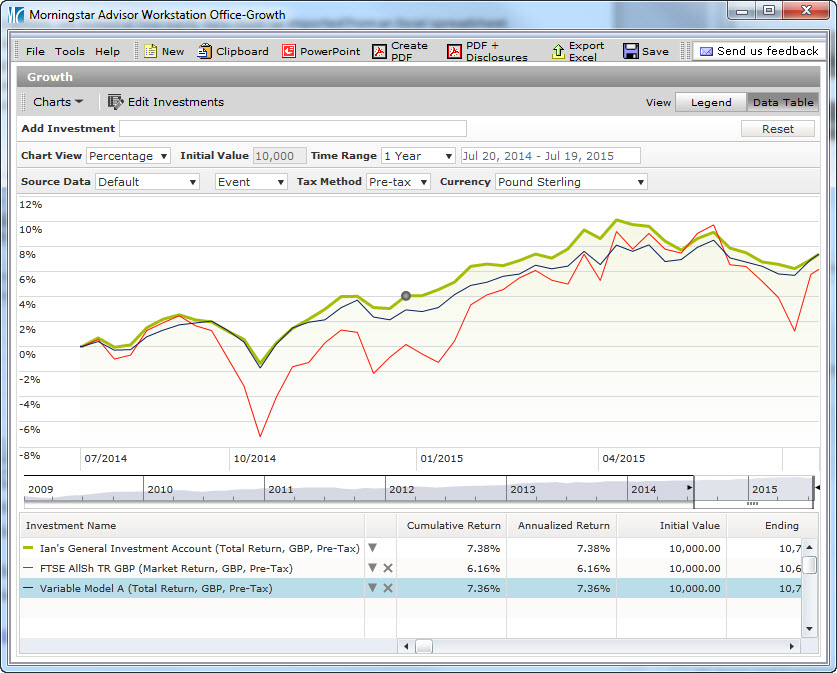This screenshot has height=673, width=837.
Task: Open the Time Range dropdown
Action: point(418,156)
